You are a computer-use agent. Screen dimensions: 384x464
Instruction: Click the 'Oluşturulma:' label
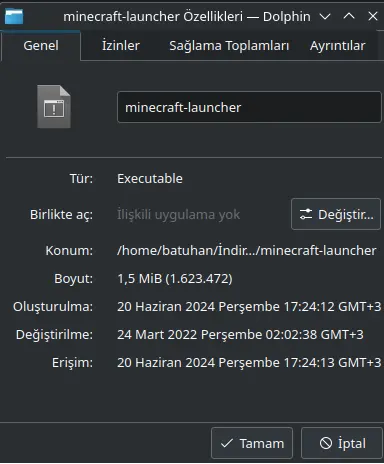(53, 306)
